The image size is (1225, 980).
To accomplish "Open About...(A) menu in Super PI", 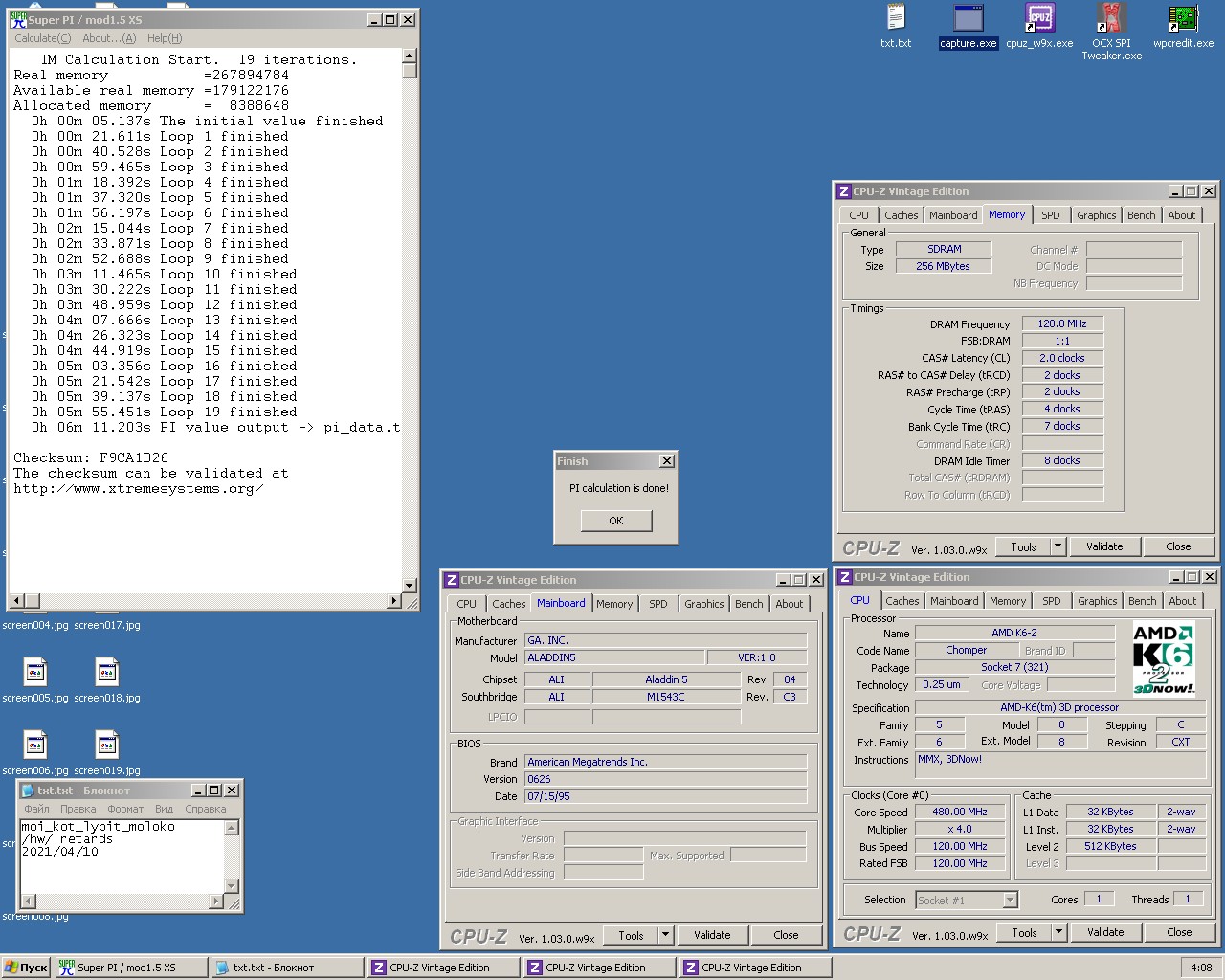I will (x=109, y=38).
